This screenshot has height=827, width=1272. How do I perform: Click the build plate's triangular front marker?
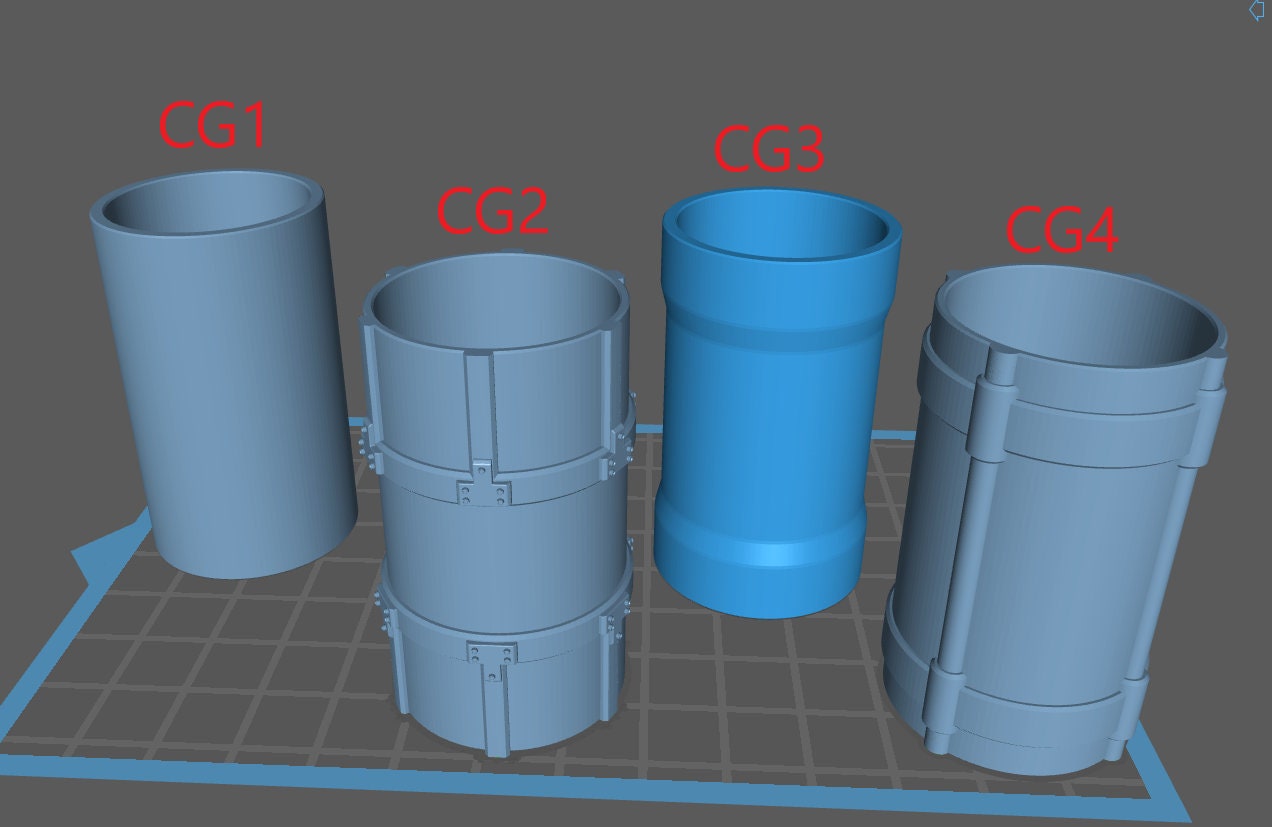point(97,553)
